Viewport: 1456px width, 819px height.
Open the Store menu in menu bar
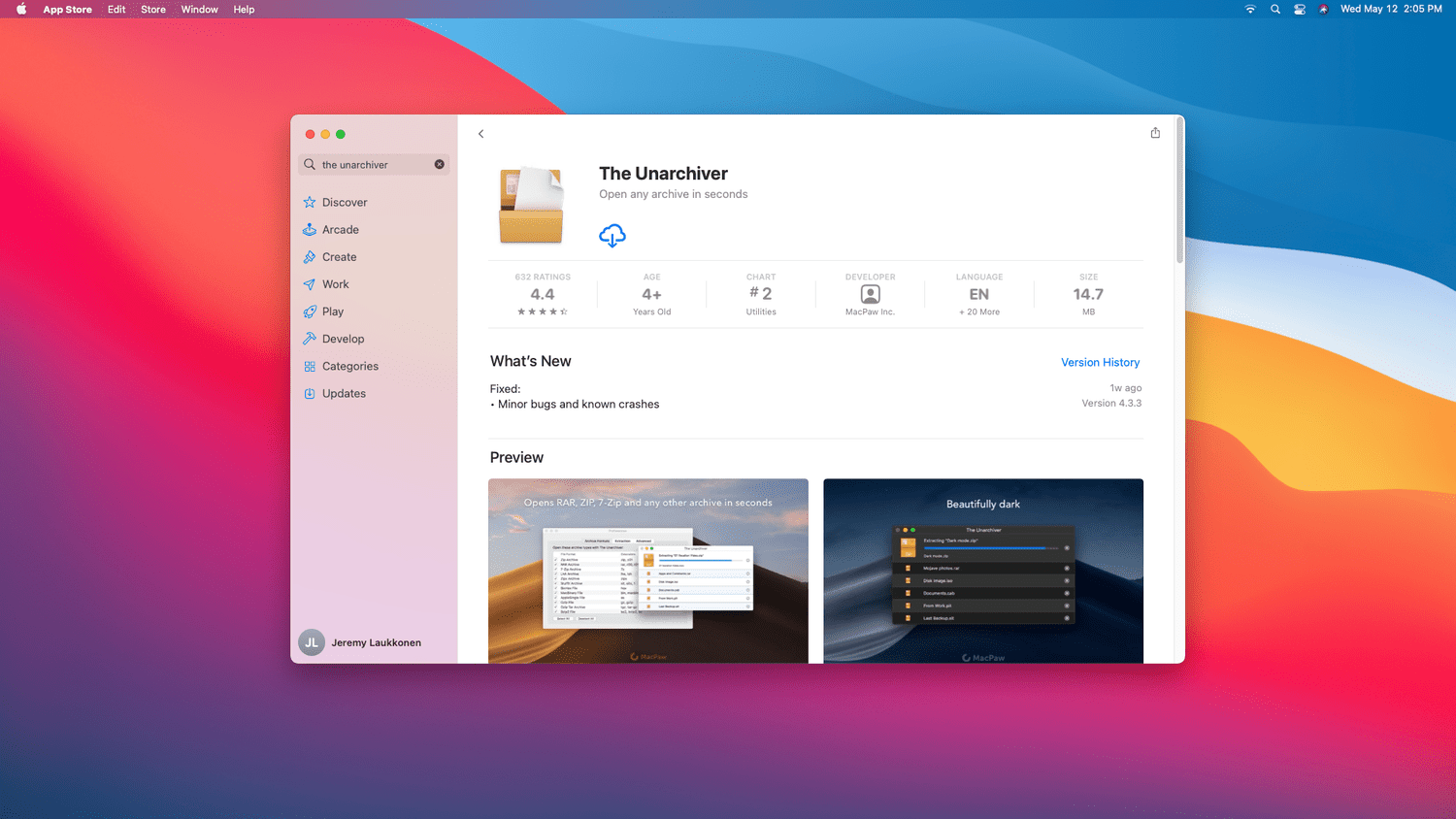(153, 10)
